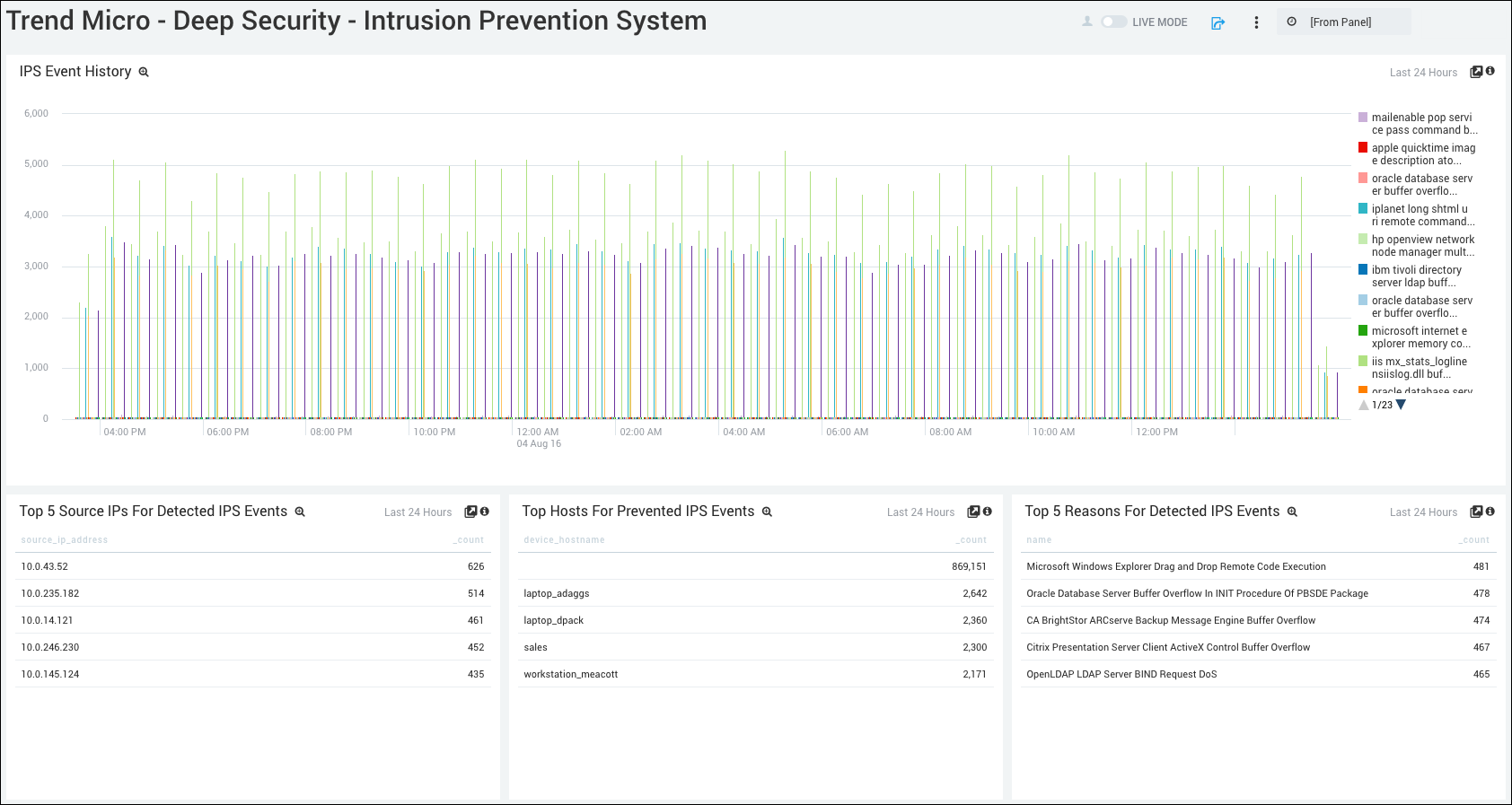Image resolution: width=1512 pixels, height=805 pixels.
Task: Show info for Top Hosts Prevented panel
Action: [x=988, y=512]
